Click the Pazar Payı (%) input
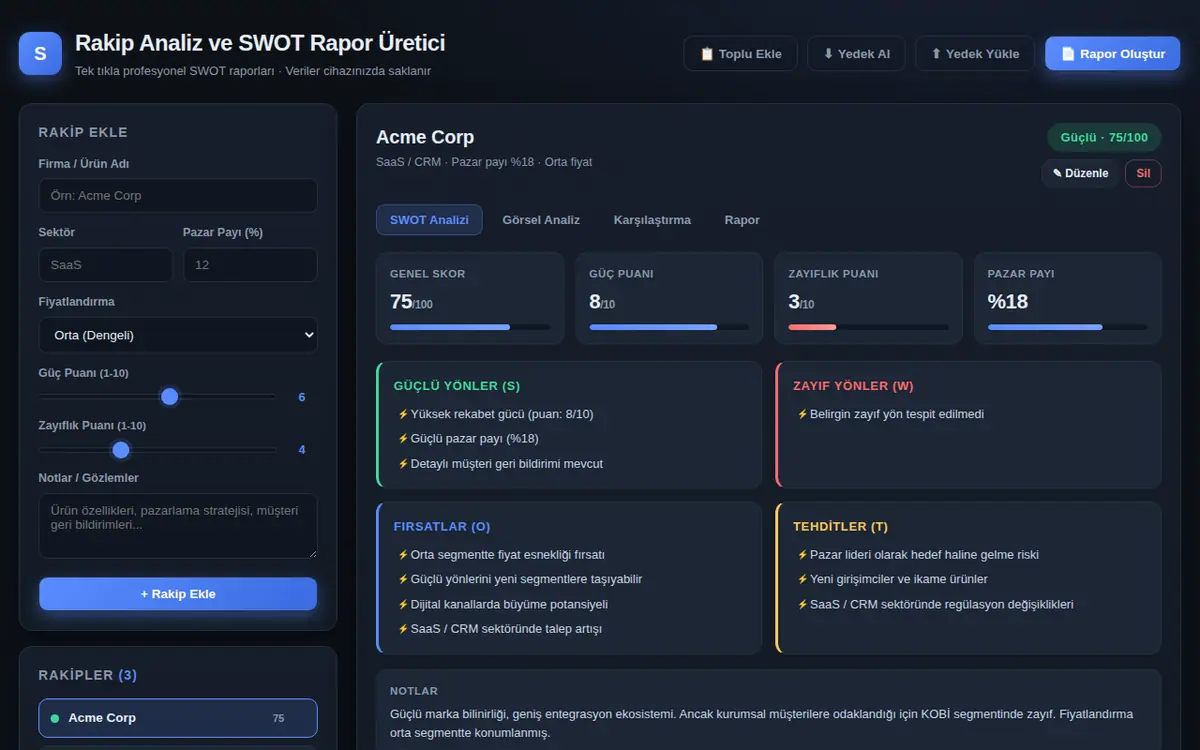The height and width of the screenshot is (750, 1200). click(x=250, y=265)
